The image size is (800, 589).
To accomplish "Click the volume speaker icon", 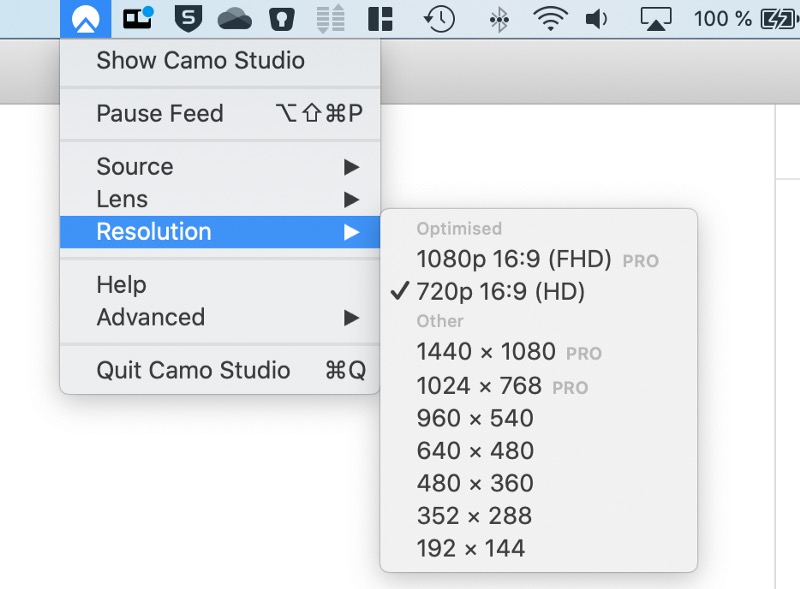I will pos(596,19).
